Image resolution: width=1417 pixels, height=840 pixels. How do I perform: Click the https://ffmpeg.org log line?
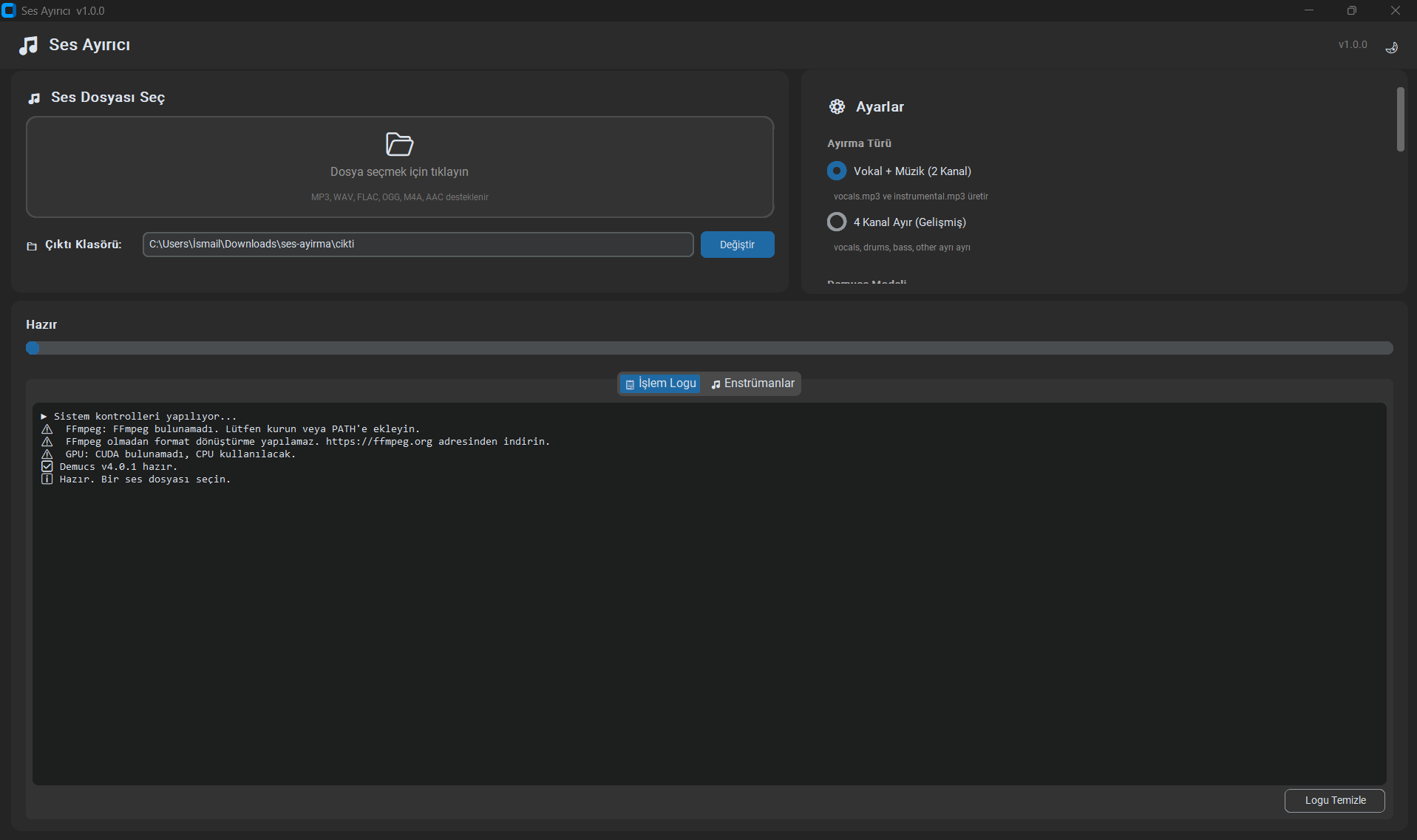pyautogui.click(x=307, y=442)
